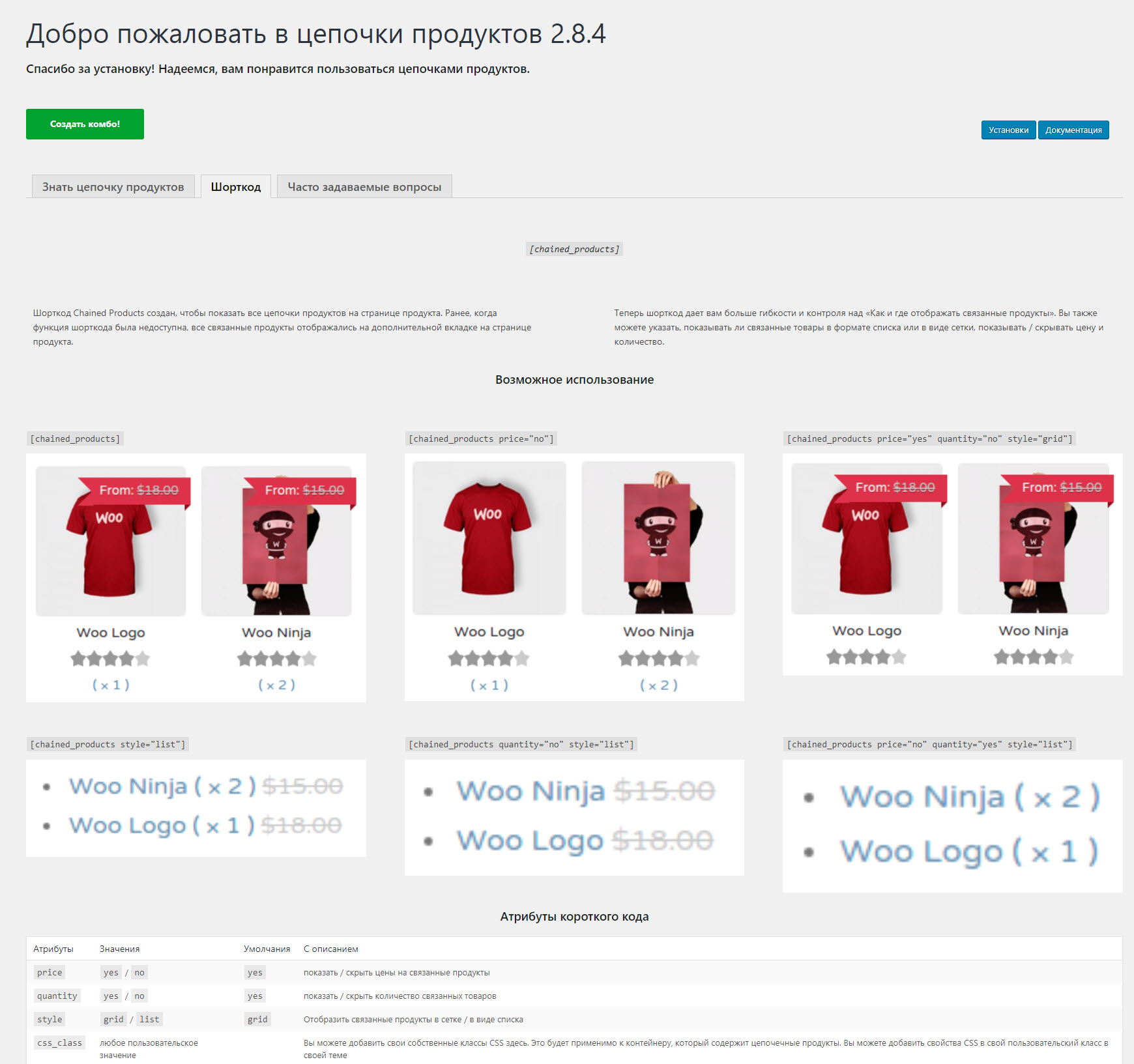Click the "Значения" column header
This screenshot has width=1134, height=1064.
pos(119,949)
